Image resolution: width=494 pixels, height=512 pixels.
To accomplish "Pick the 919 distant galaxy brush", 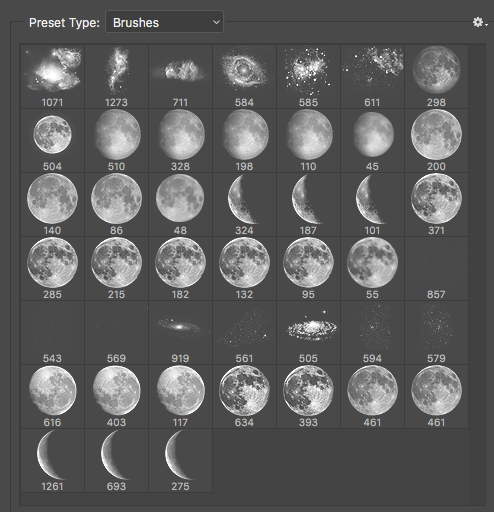I will (181, 332).
